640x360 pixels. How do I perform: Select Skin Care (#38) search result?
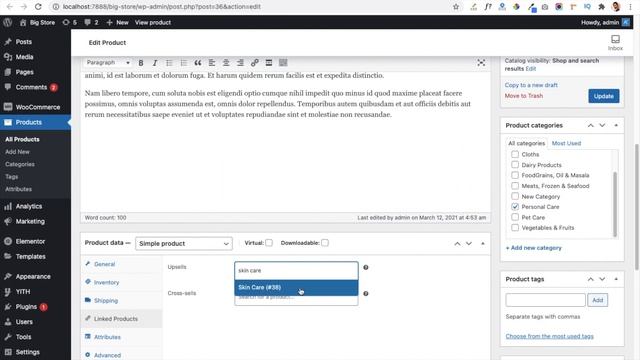(x=296, y=287)
